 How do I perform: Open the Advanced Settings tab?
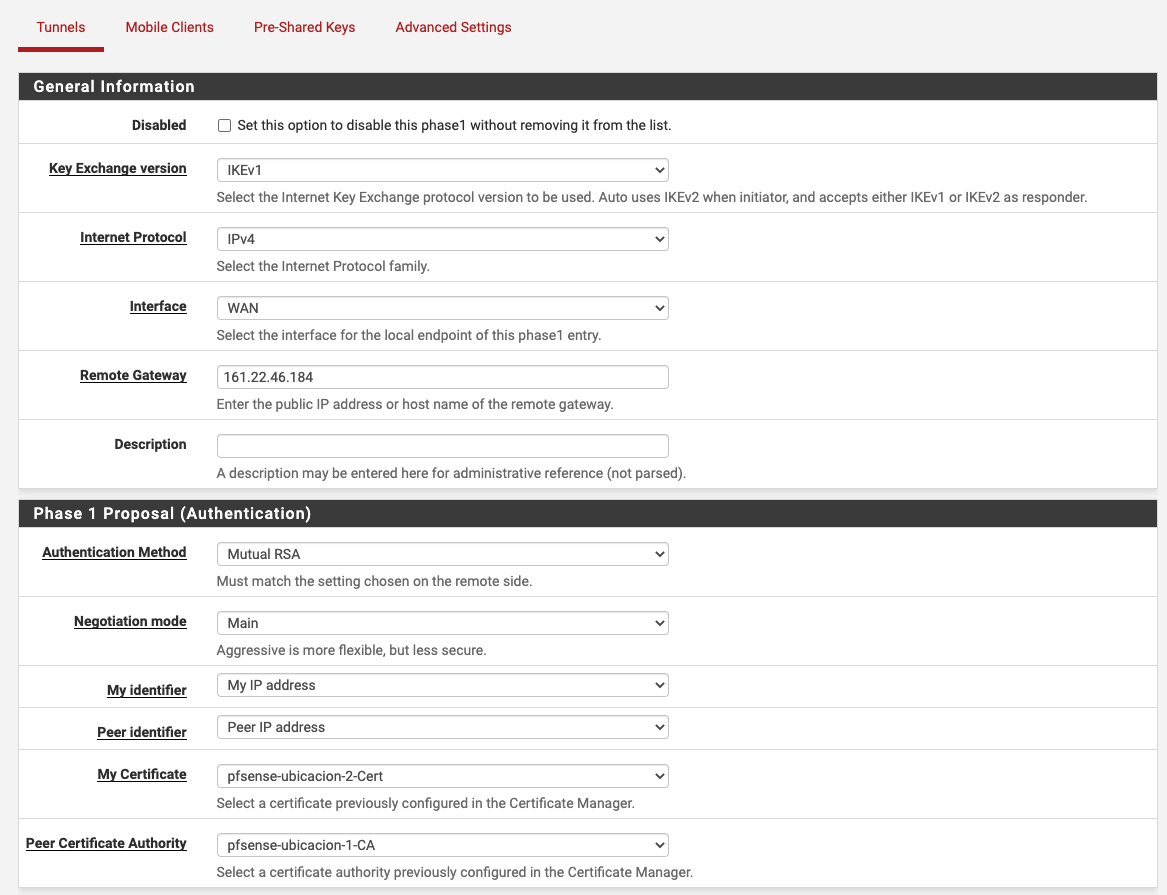(453, 28)
